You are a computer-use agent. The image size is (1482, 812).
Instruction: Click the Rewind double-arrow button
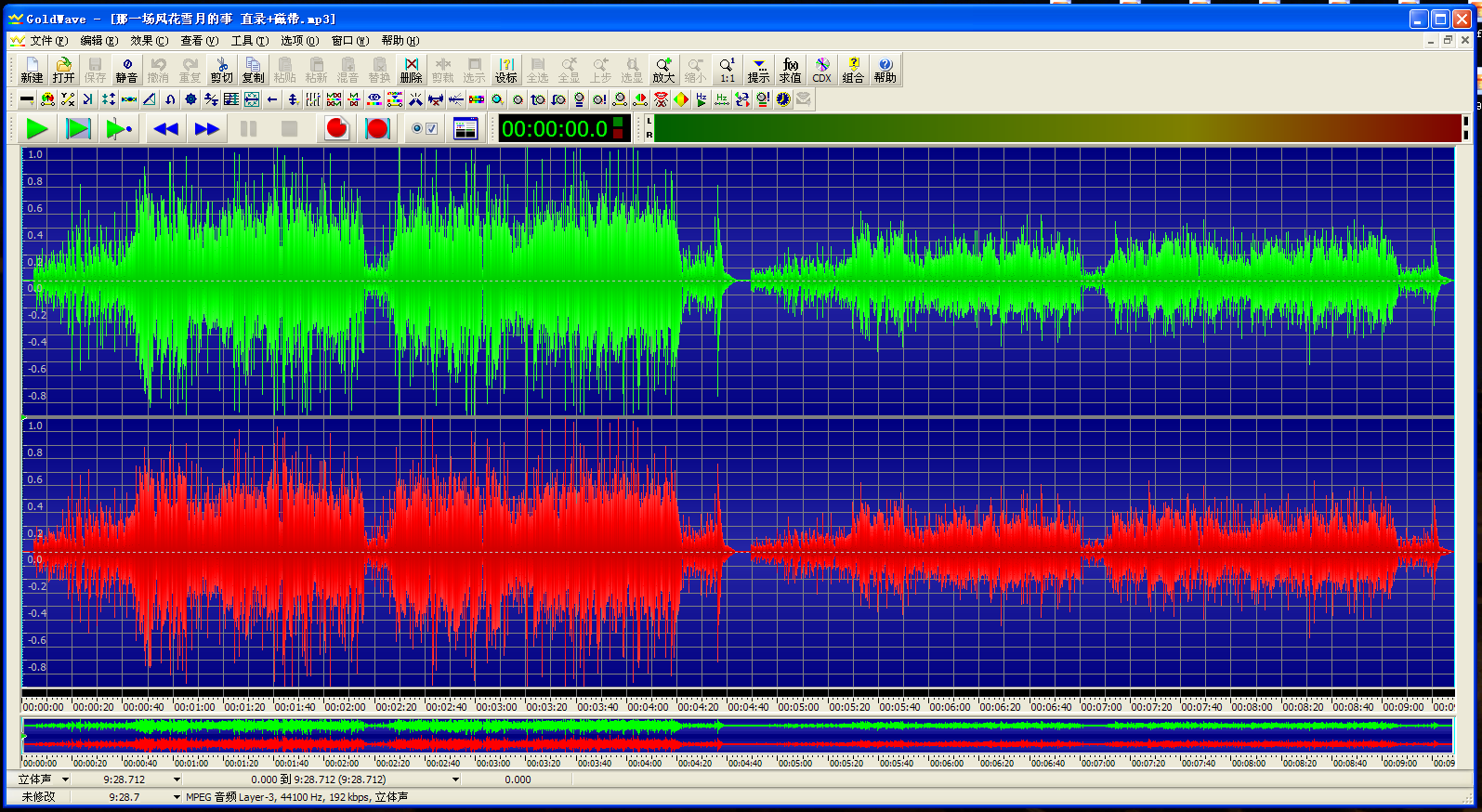(166, 129)
